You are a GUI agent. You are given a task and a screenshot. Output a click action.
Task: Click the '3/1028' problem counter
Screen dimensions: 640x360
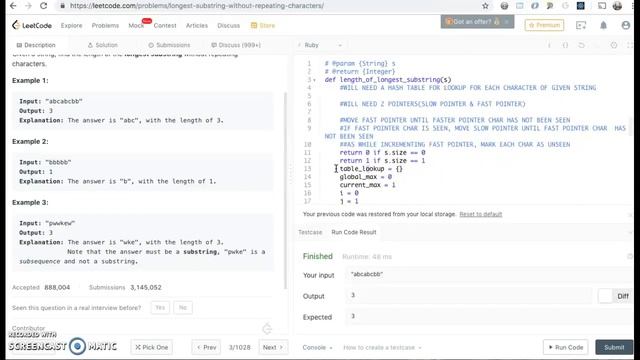point(240,347)
